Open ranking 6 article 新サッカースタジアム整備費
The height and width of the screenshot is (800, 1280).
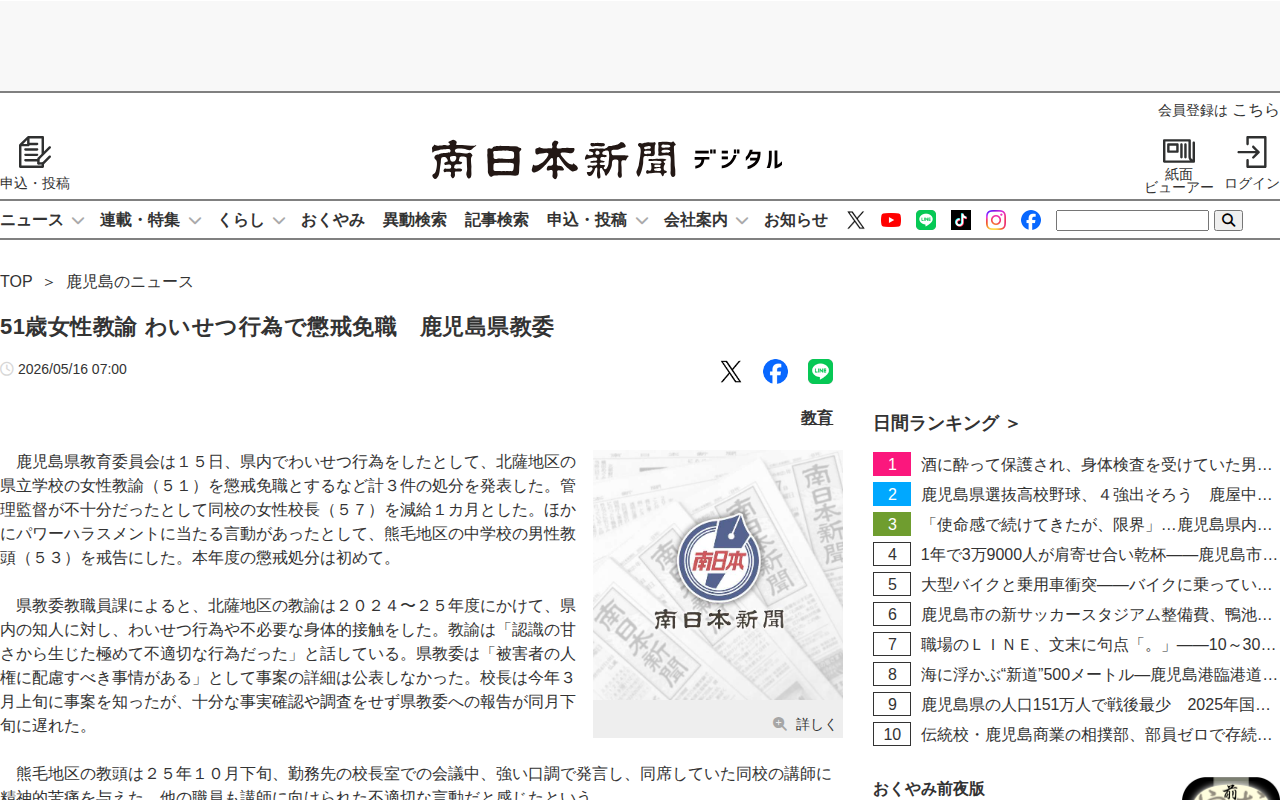[1096, 614]
